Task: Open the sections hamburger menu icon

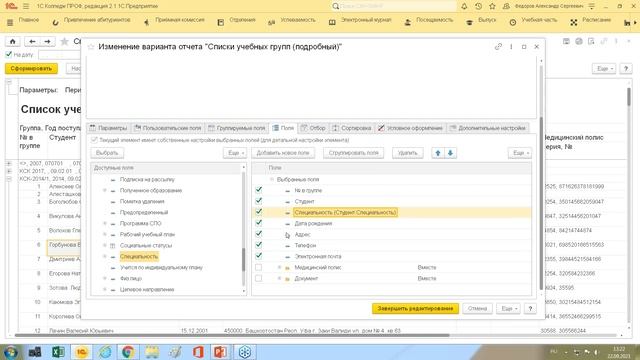Action: click(x=26, y=6)
